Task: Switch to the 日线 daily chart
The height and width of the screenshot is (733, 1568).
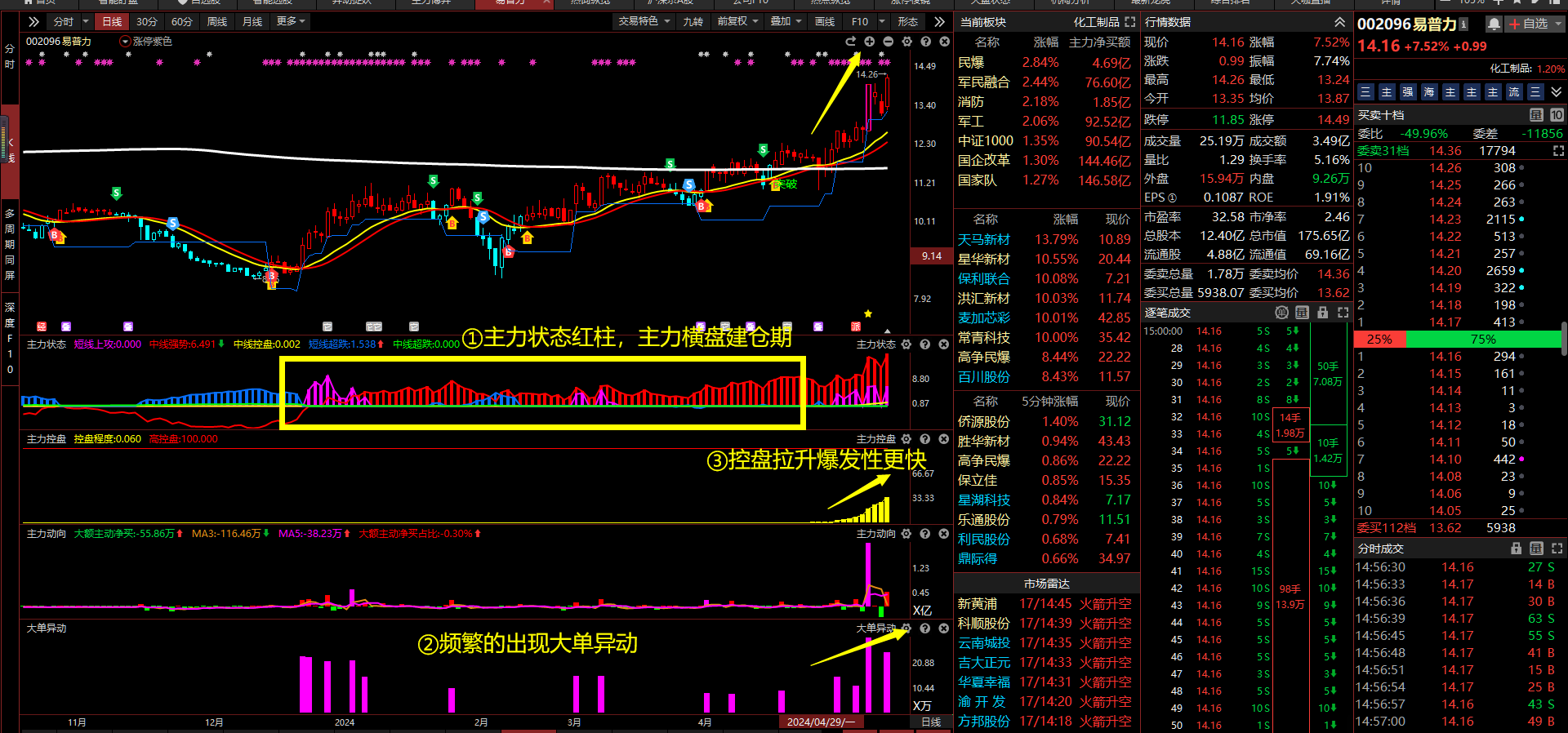Action: [112, 21]
